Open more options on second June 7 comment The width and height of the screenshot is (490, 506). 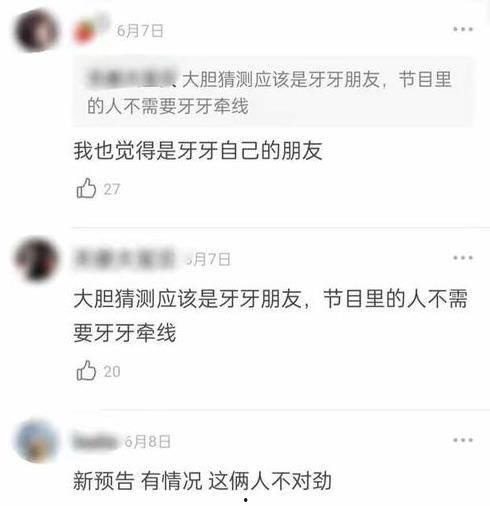[463, 258]
